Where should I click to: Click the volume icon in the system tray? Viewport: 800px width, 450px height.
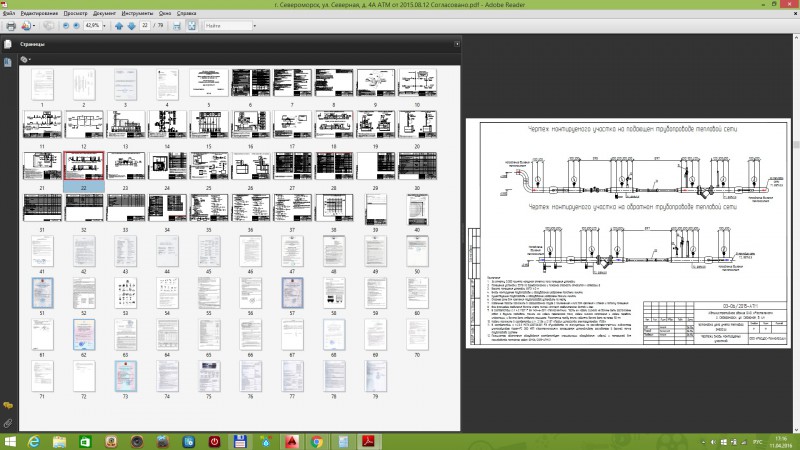pyautogui.click(x=714, y=442)
